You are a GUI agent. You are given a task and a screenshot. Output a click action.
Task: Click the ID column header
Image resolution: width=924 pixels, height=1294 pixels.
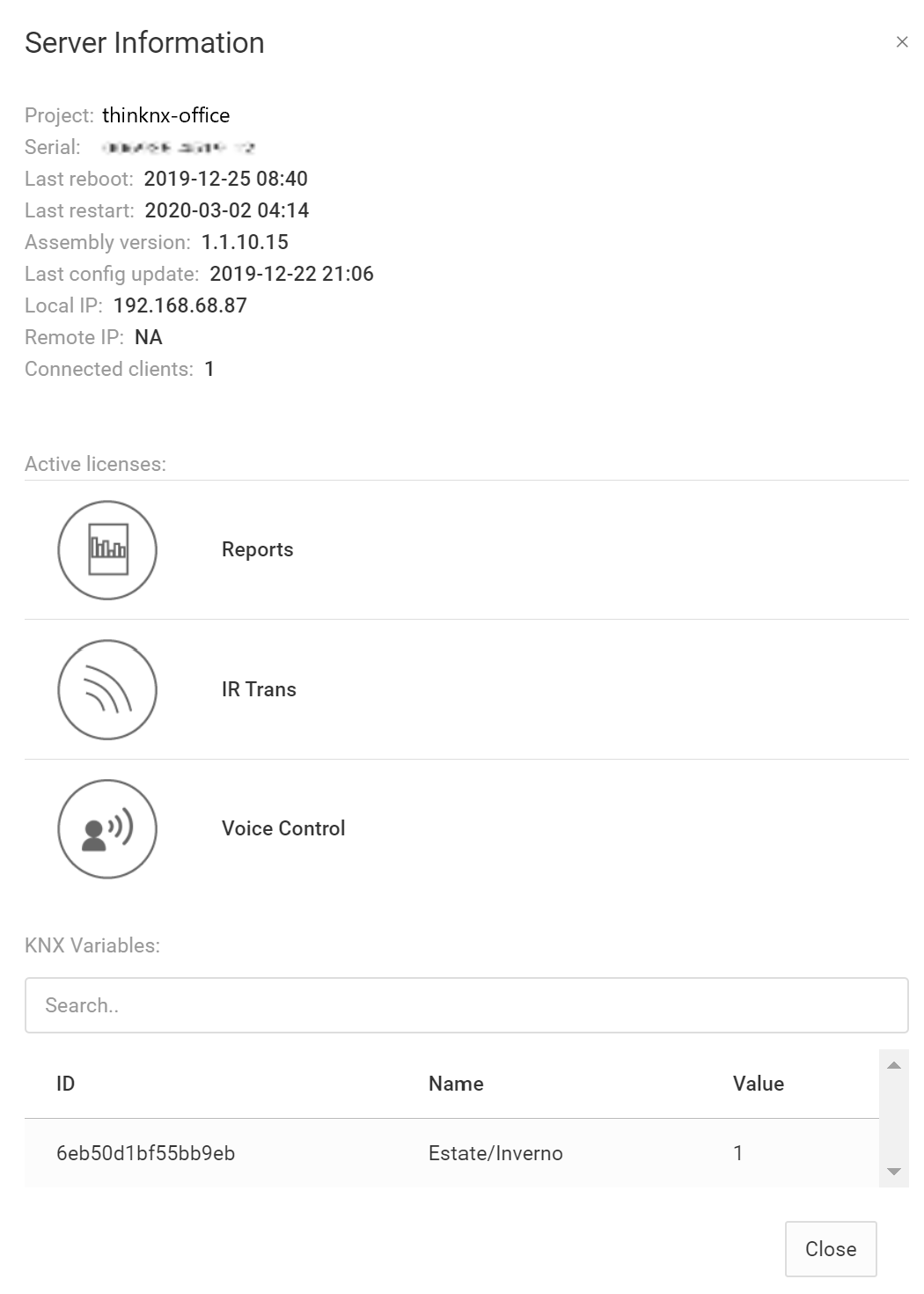pos(66,1084)
